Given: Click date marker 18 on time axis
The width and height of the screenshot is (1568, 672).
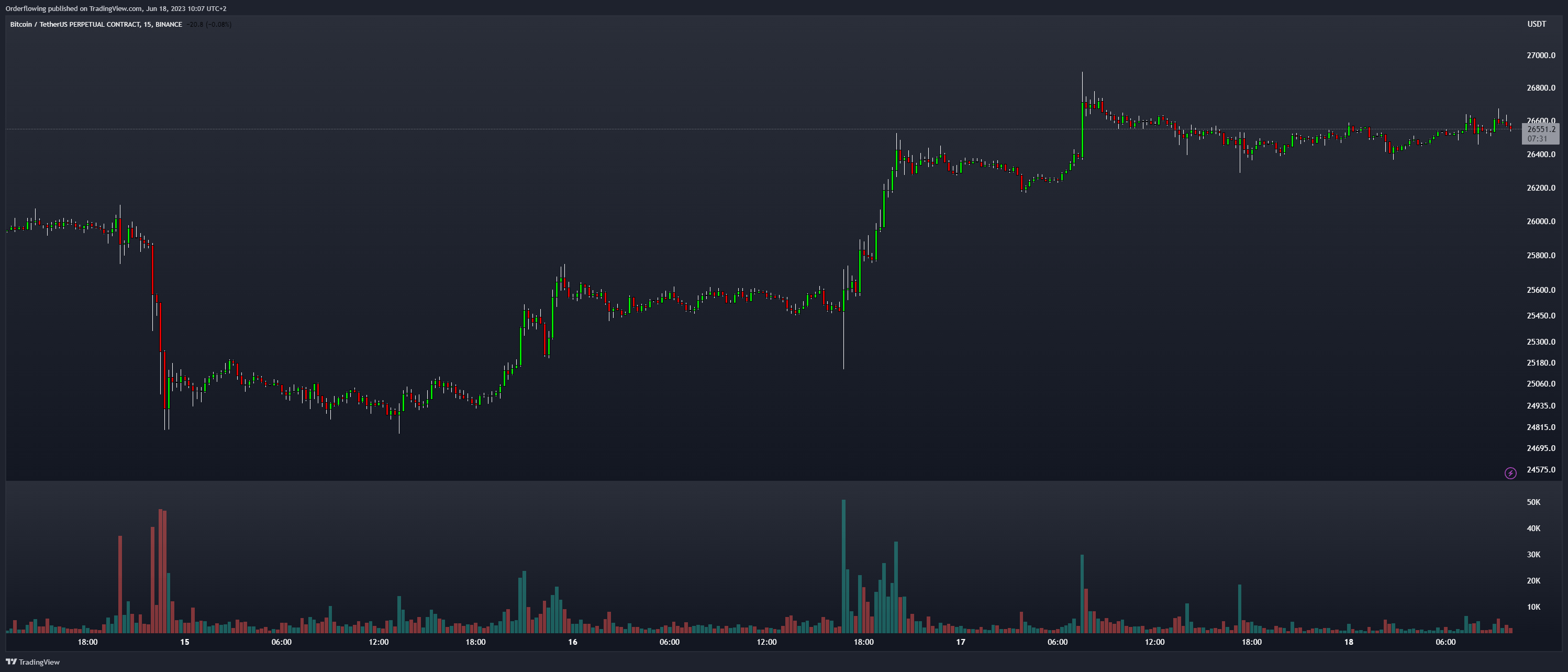Looking at the screenshot, I should tap(1348, 642).
